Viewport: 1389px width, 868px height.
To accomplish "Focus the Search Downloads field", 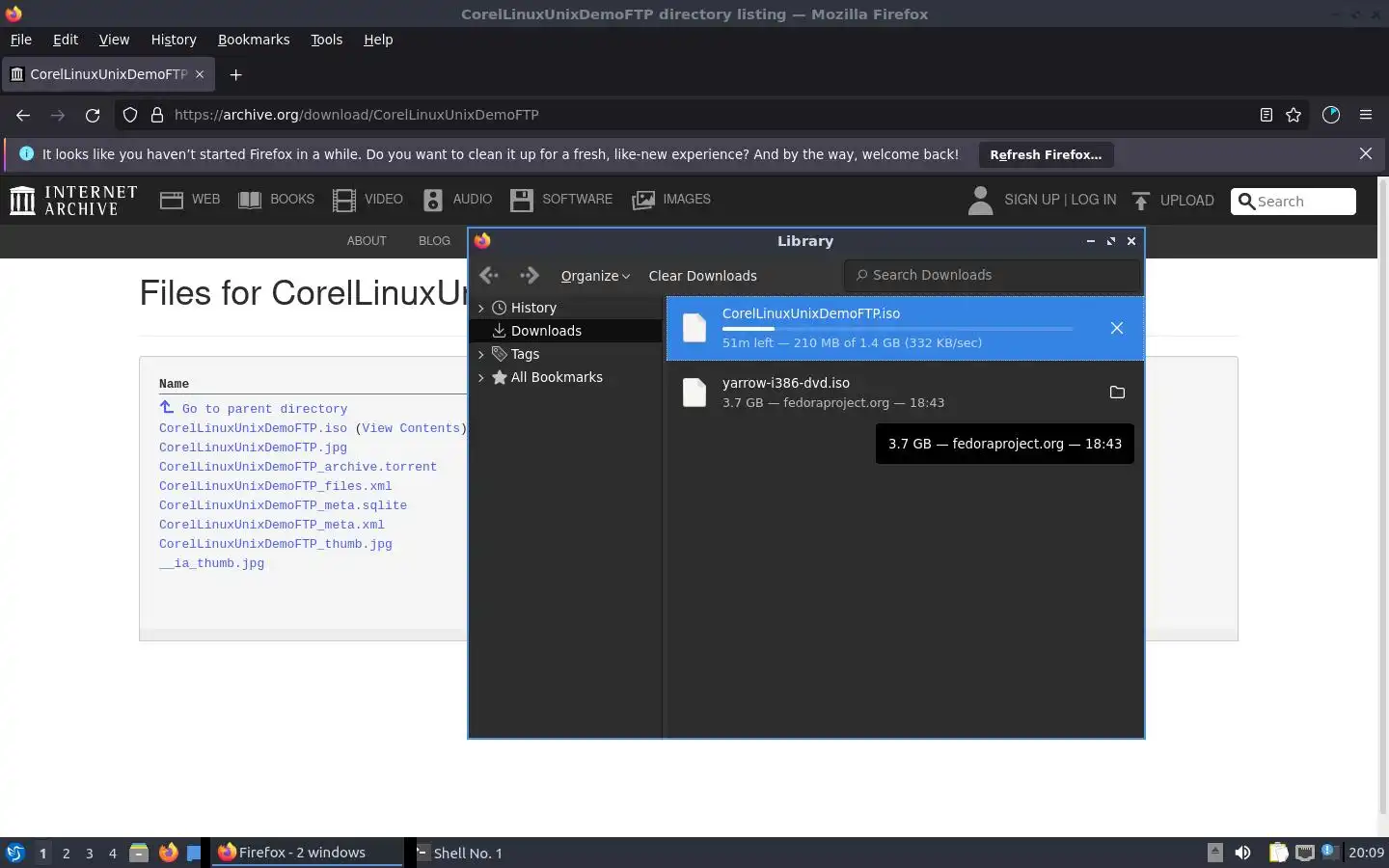I will [993, 275].
